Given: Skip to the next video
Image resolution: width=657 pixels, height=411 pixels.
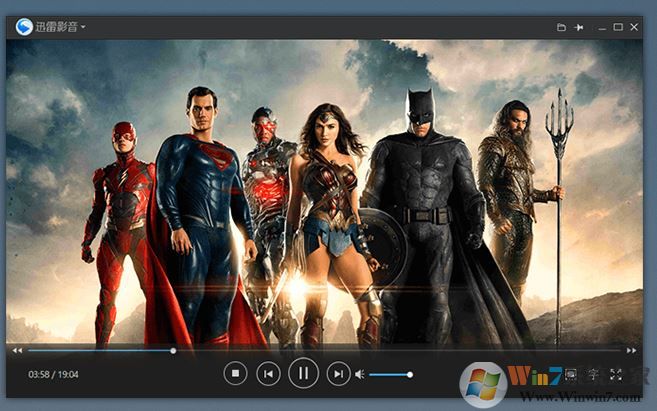Looking at the screenshot, I should pyautogui.click(x=339, y=374).
